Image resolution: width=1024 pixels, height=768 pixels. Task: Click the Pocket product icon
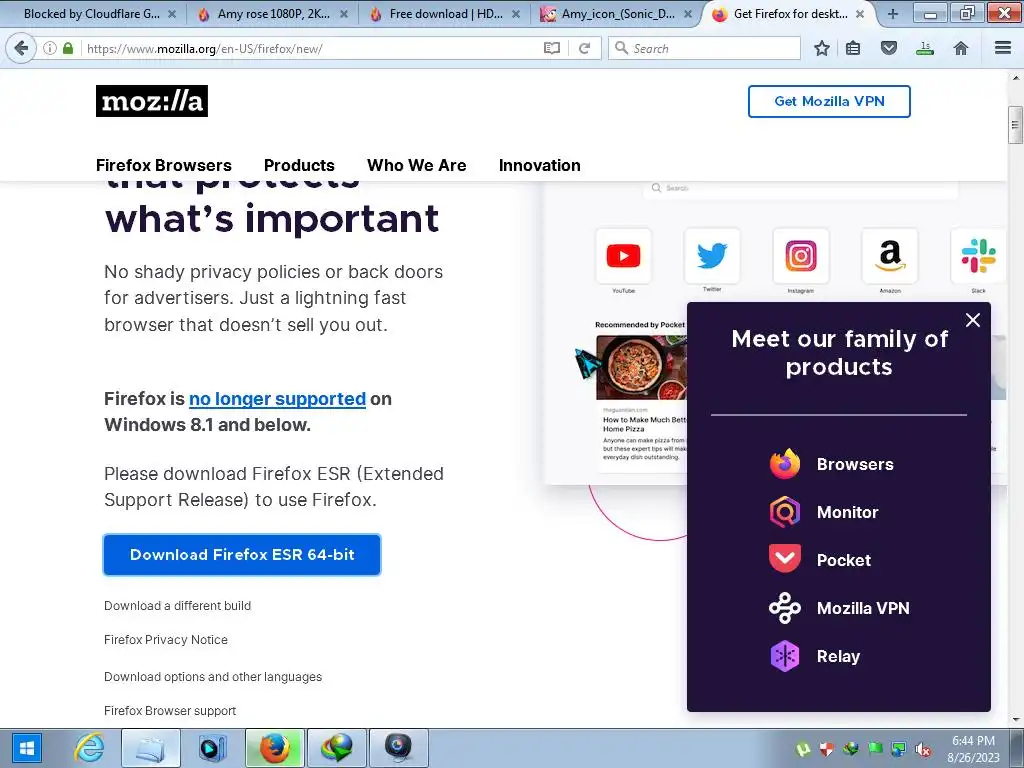coord(785,560)
